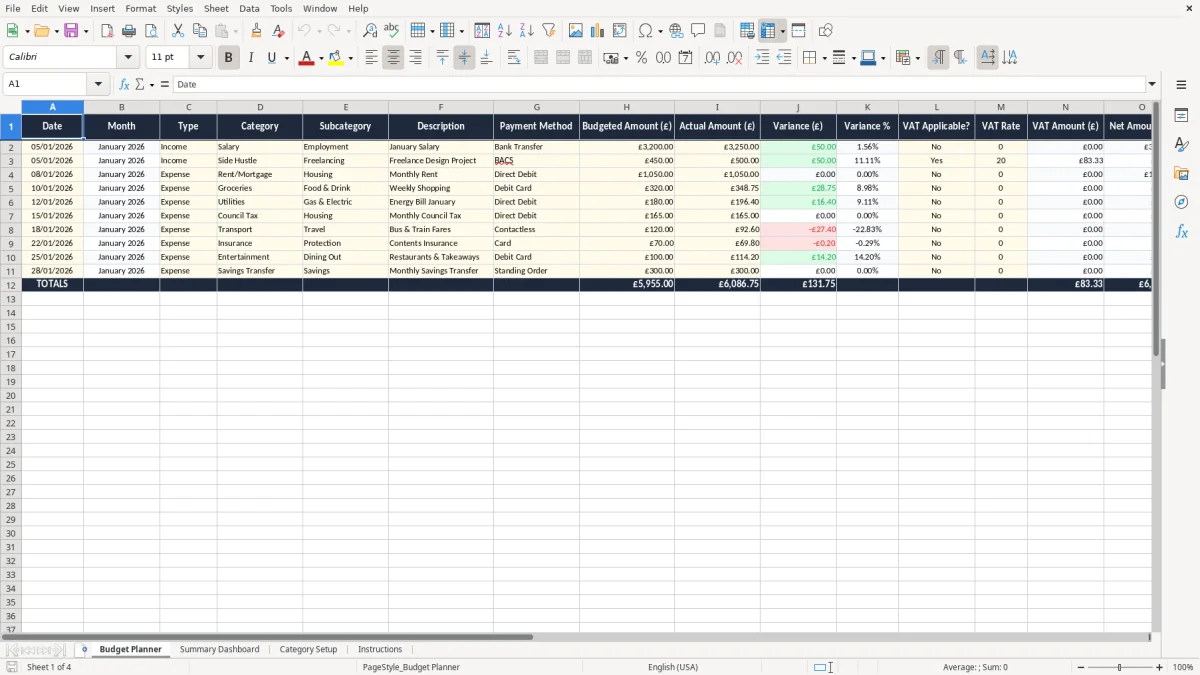
Task: Expand Open document dropdown arrow
Action: point(56,31)
